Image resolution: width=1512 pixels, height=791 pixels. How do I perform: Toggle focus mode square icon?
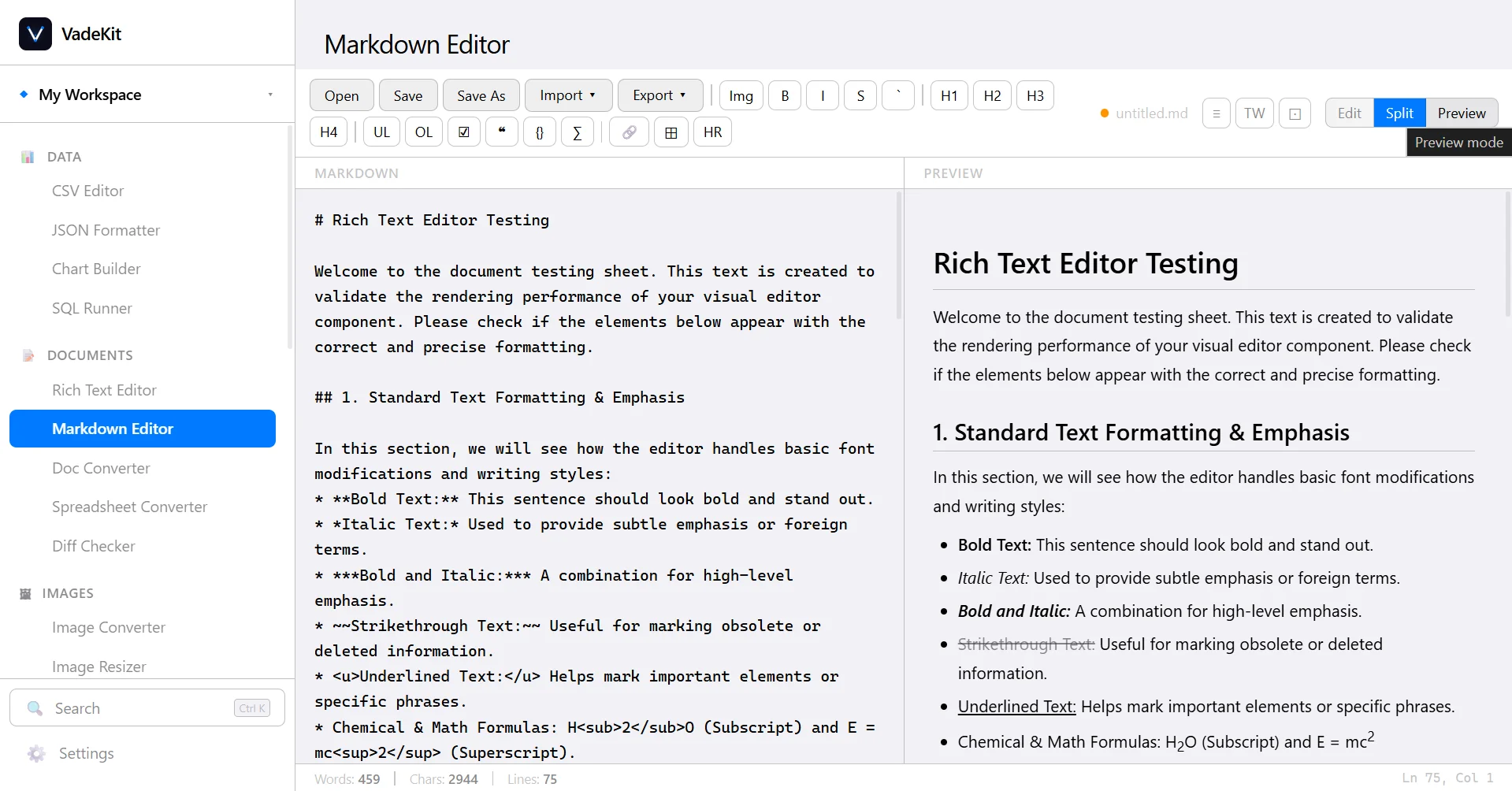[x=1295, y=113]
